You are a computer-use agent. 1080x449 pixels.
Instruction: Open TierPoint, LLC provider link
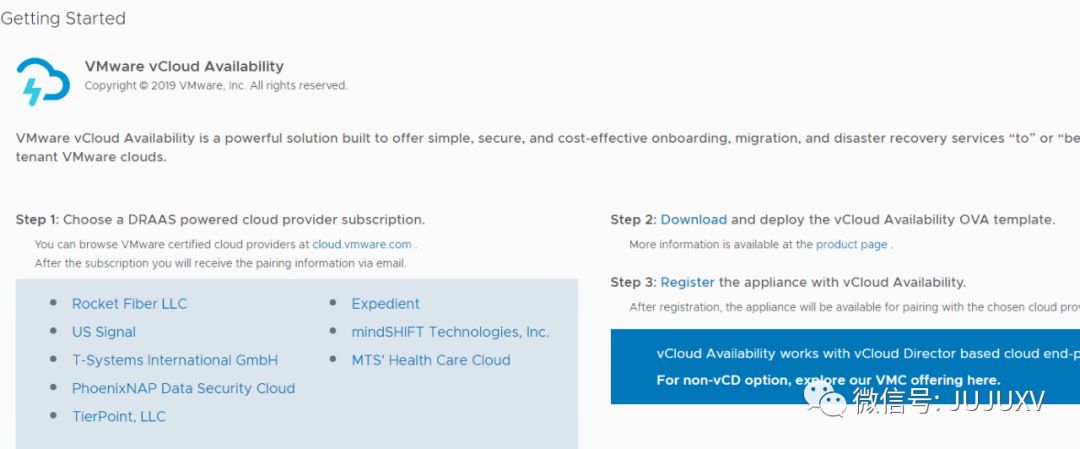[x=118, y=416]
